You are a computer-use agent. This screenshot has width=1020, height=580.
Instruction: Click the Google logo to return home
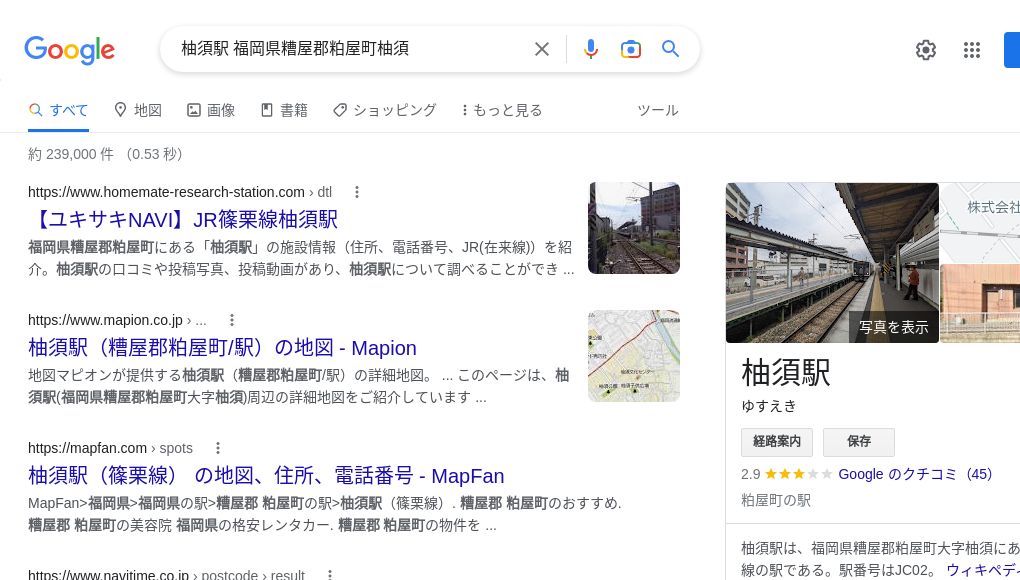(x=69, y=51)
